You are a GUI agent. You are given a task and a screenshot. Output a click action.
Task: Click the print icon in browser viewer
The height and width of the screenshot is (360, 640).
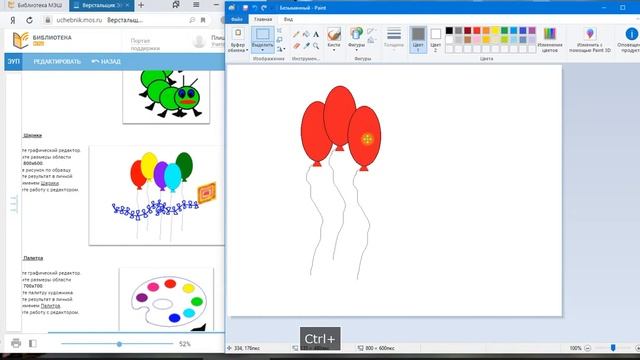16,343
